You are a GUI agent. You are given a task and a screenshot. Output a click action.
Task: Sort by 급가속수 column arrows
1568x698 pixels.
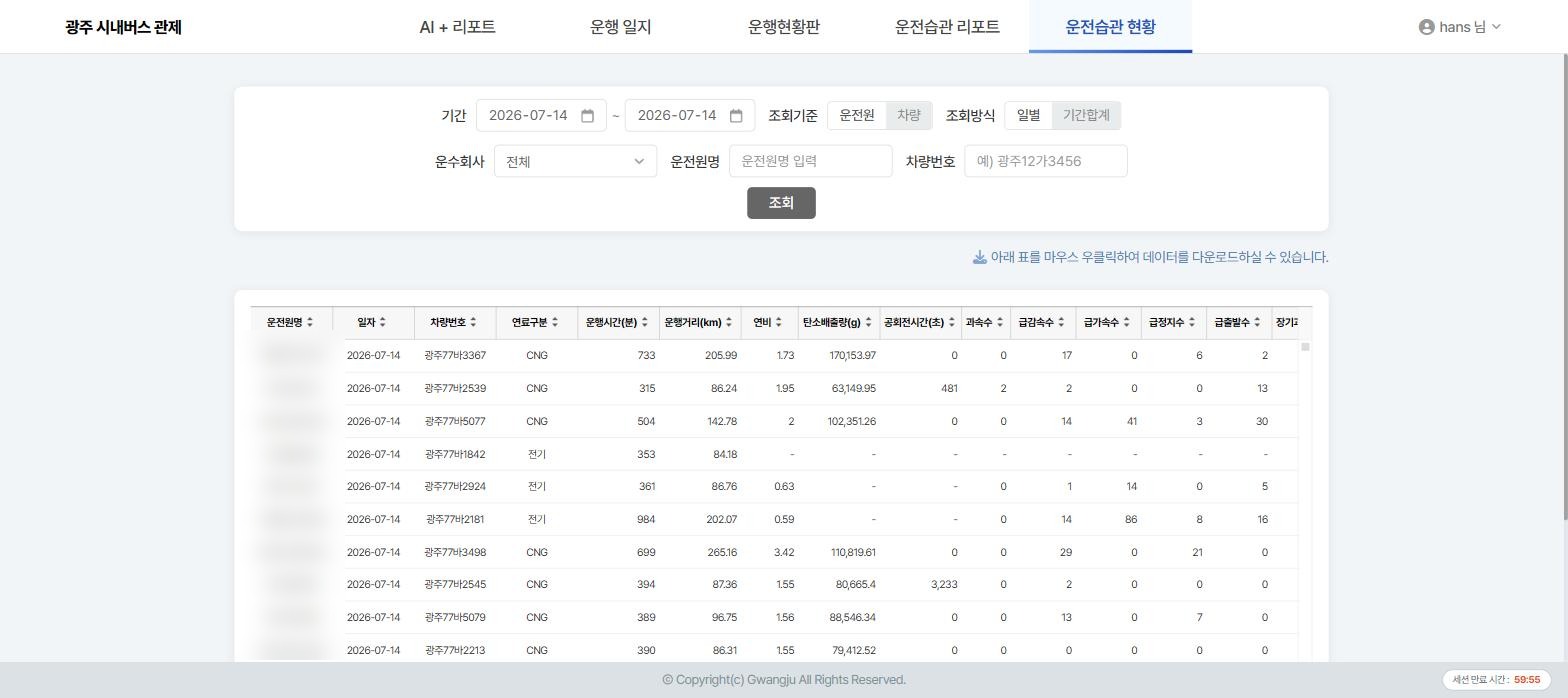(1127, 322)
